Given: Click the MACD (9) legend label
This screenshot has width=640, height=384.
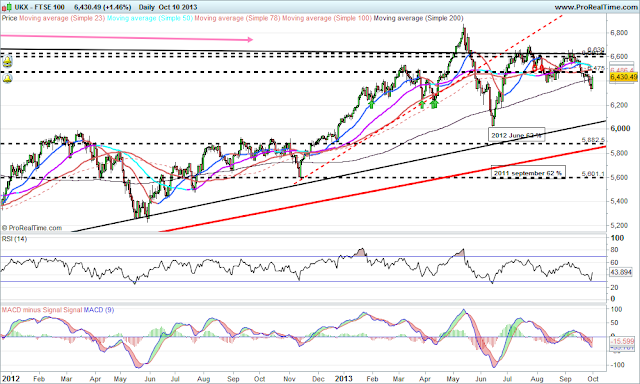Looking at the screenshot, I should click(x=99, y=310).
